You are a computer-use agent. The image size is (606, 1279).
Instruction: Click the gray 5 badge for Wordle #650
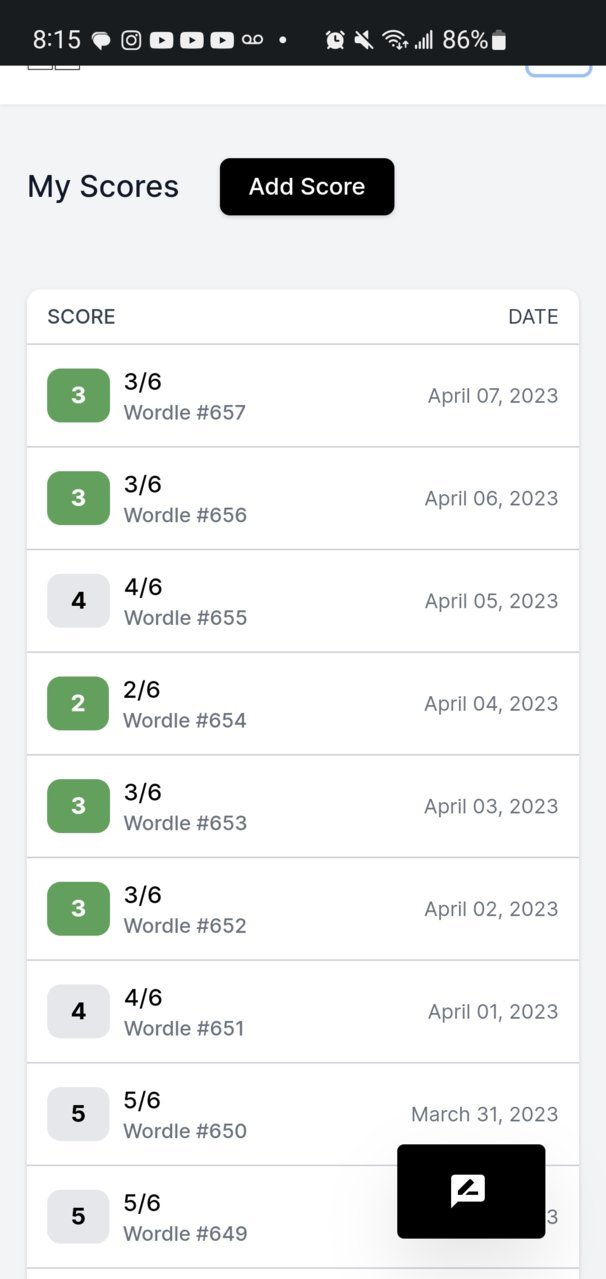tap(78, 1114)
